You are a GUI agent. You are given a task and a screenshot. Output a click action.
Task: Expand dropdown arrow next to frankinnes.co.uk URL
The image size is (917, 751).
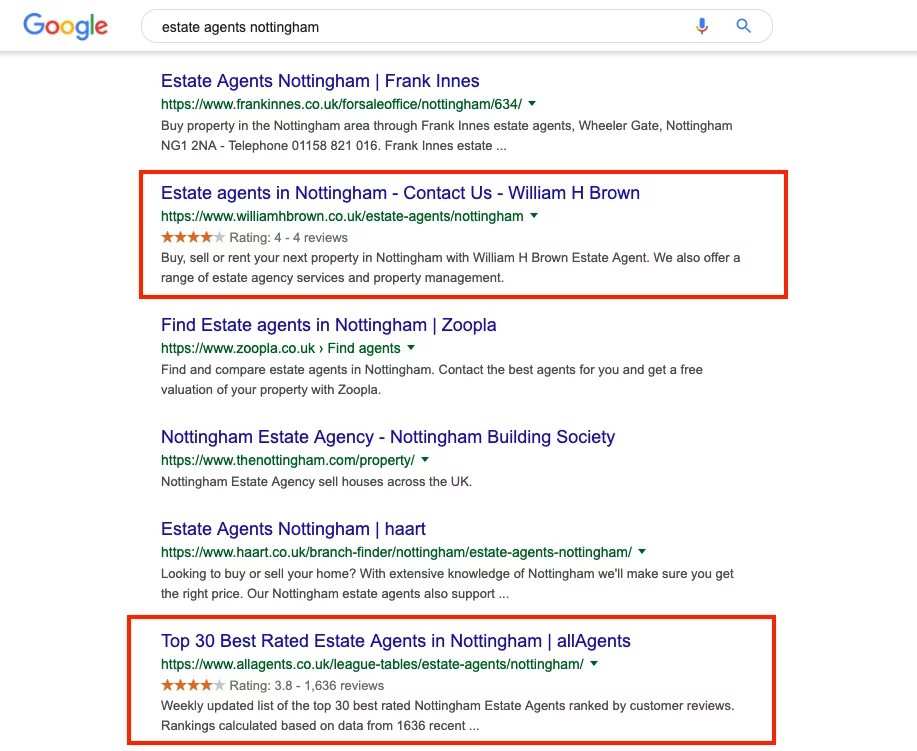click(x=532, y=104)
